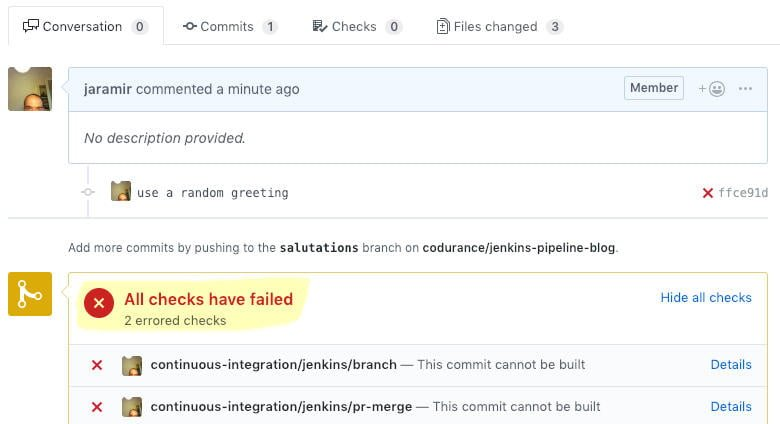
Task: Open commit hash ffce91d
Action: click(743, 193)
